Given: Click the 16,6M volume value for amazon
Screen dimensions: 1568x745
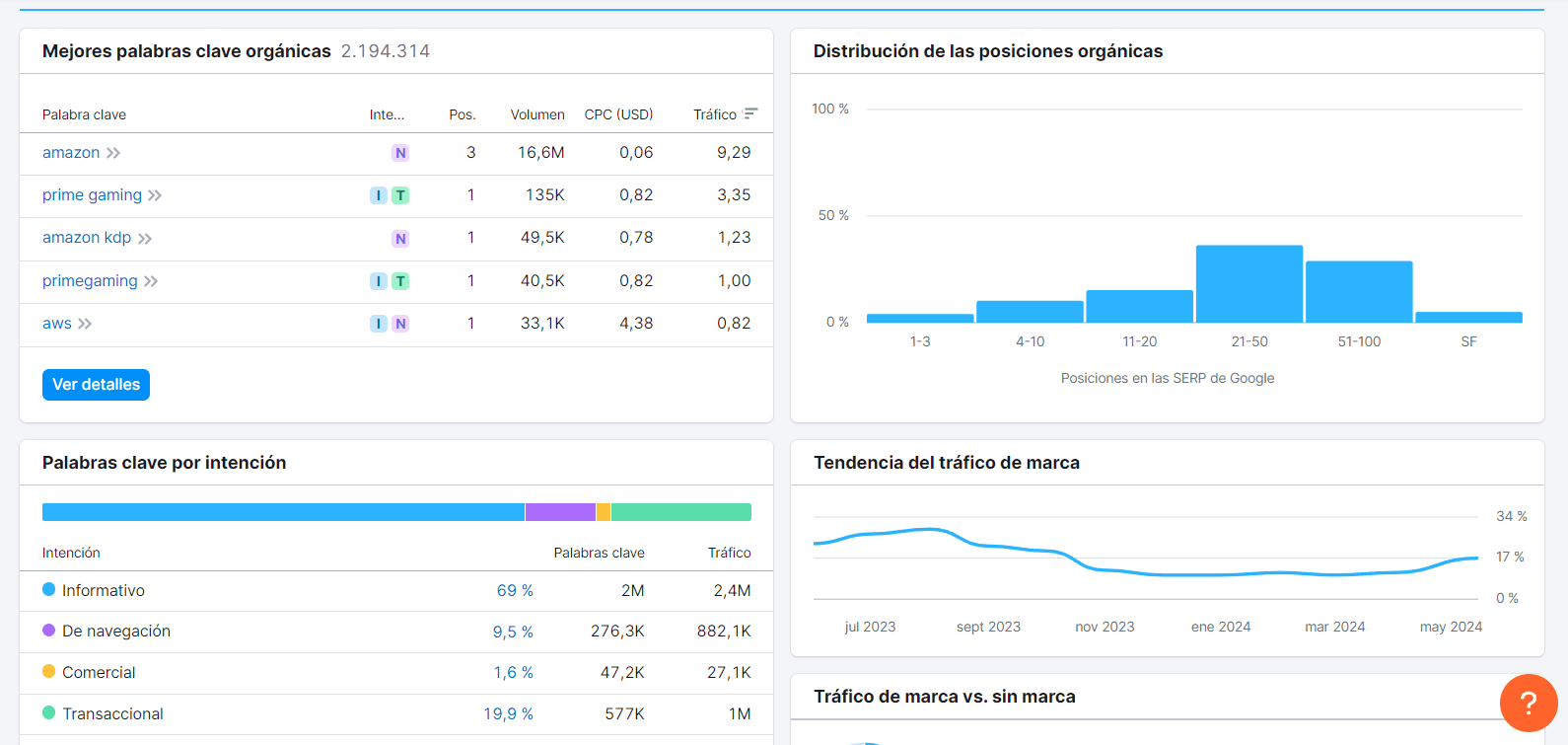Looking at the screenshot, I should [x=541, y=153].
